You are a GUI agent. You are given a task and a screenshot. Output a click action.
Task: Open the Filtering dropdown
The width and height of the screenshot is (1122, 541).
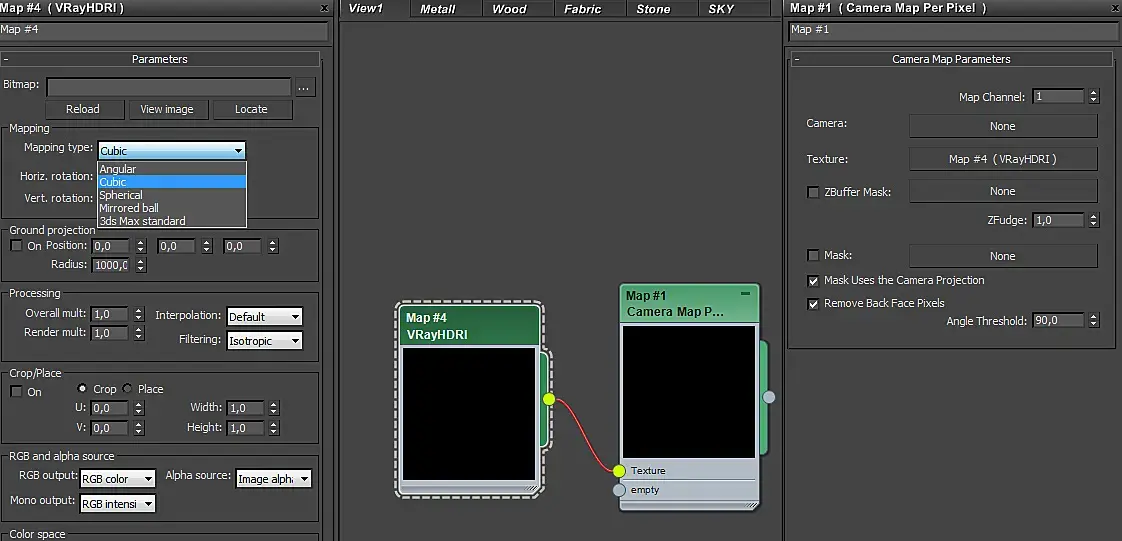click(x=265, y=341)
